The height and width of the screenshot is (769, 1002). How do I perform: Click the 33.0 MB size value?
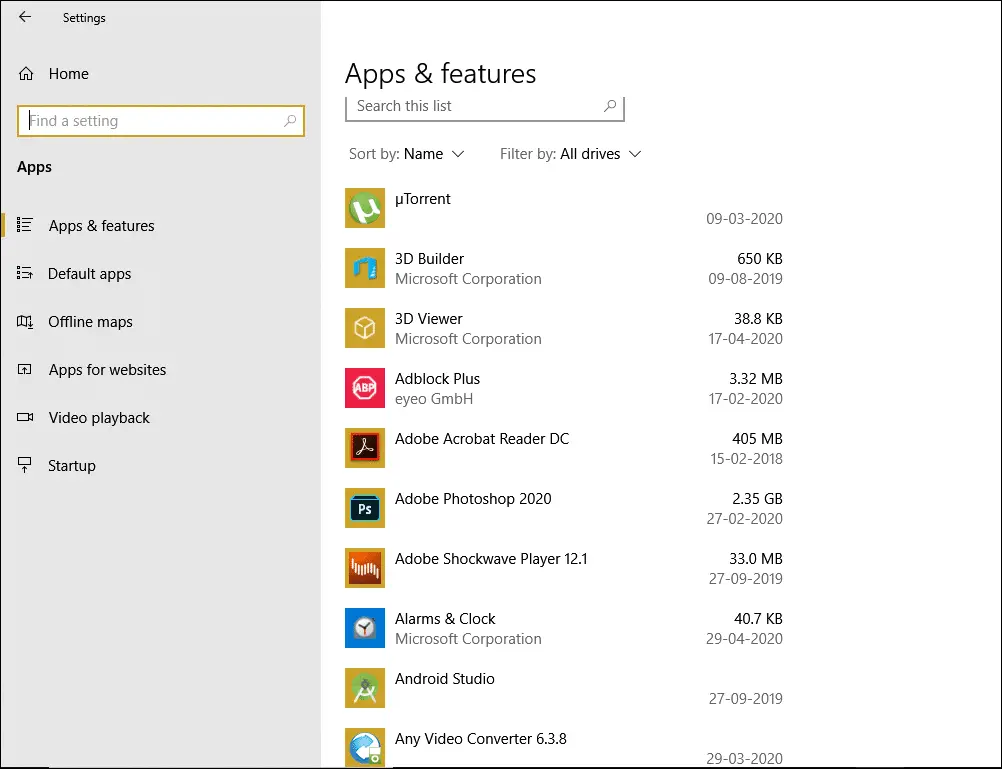(756, 559)
